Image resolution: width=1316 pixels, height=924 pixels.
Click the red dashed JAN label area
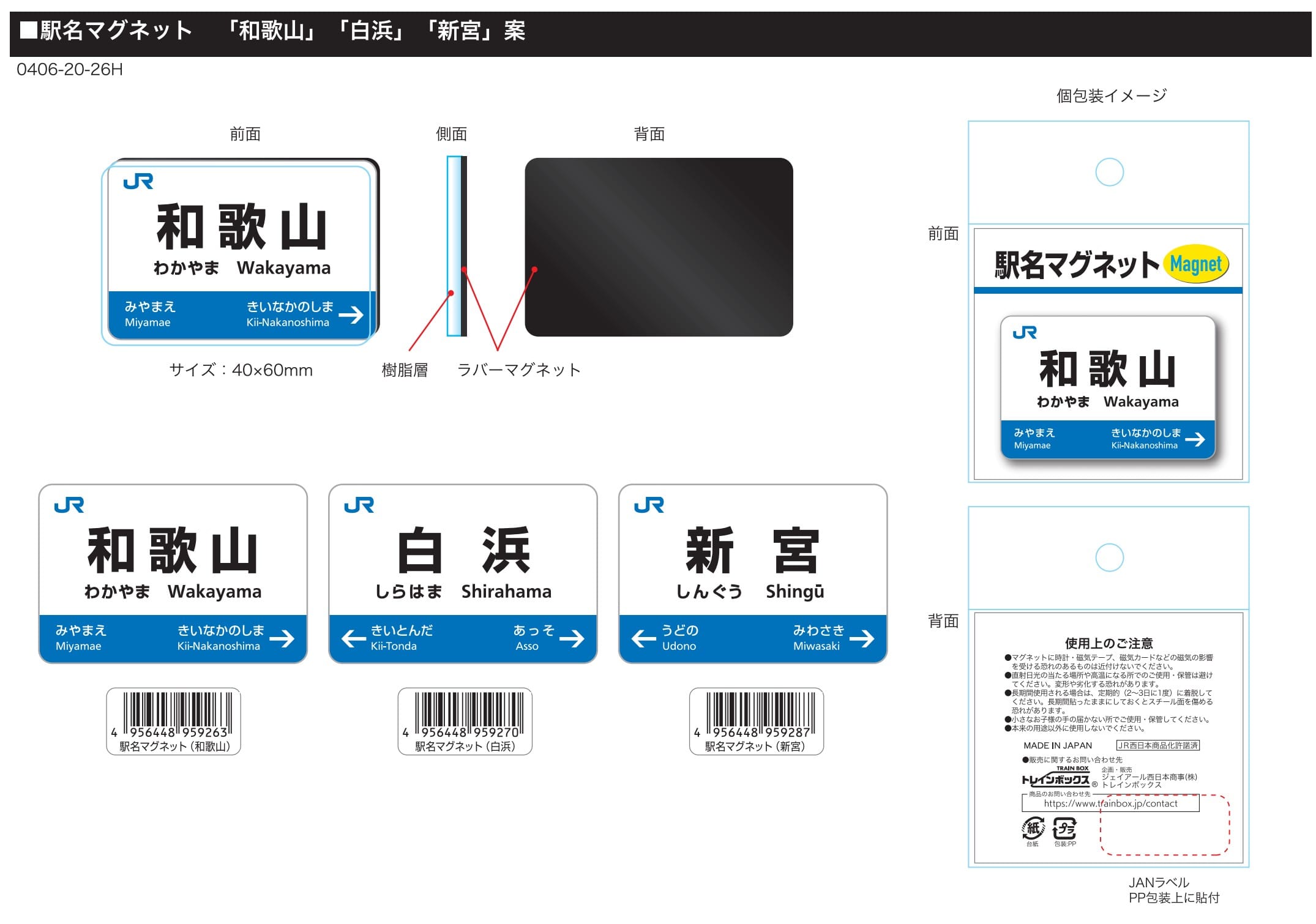(1165, 824)
